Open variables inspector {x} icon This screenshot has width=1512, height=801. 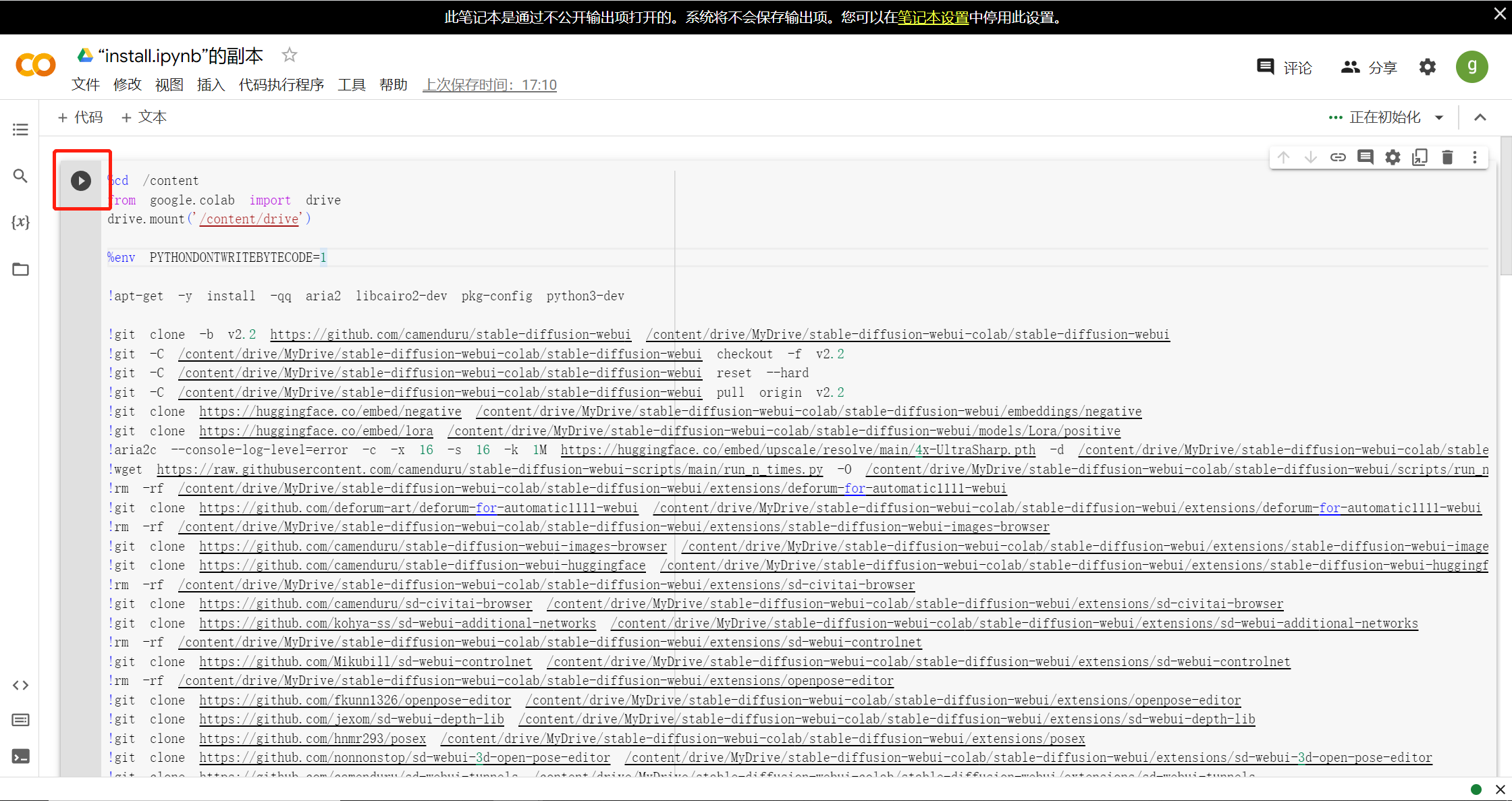(x=20, y=222)
